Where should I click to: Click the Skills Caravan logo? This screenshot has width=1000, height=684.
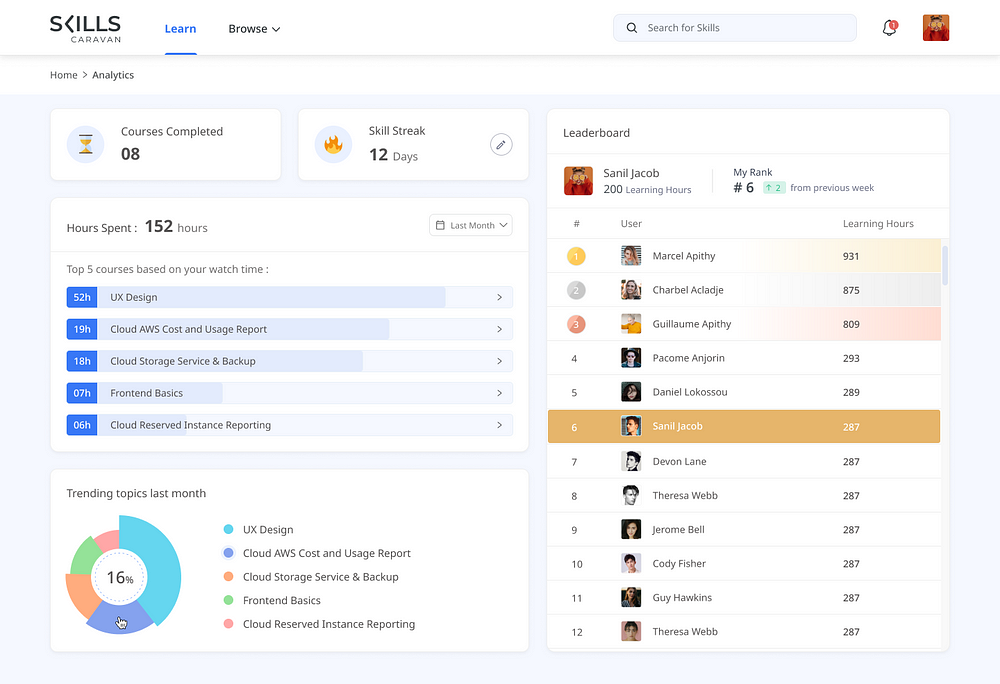click(x=85, y=29)
